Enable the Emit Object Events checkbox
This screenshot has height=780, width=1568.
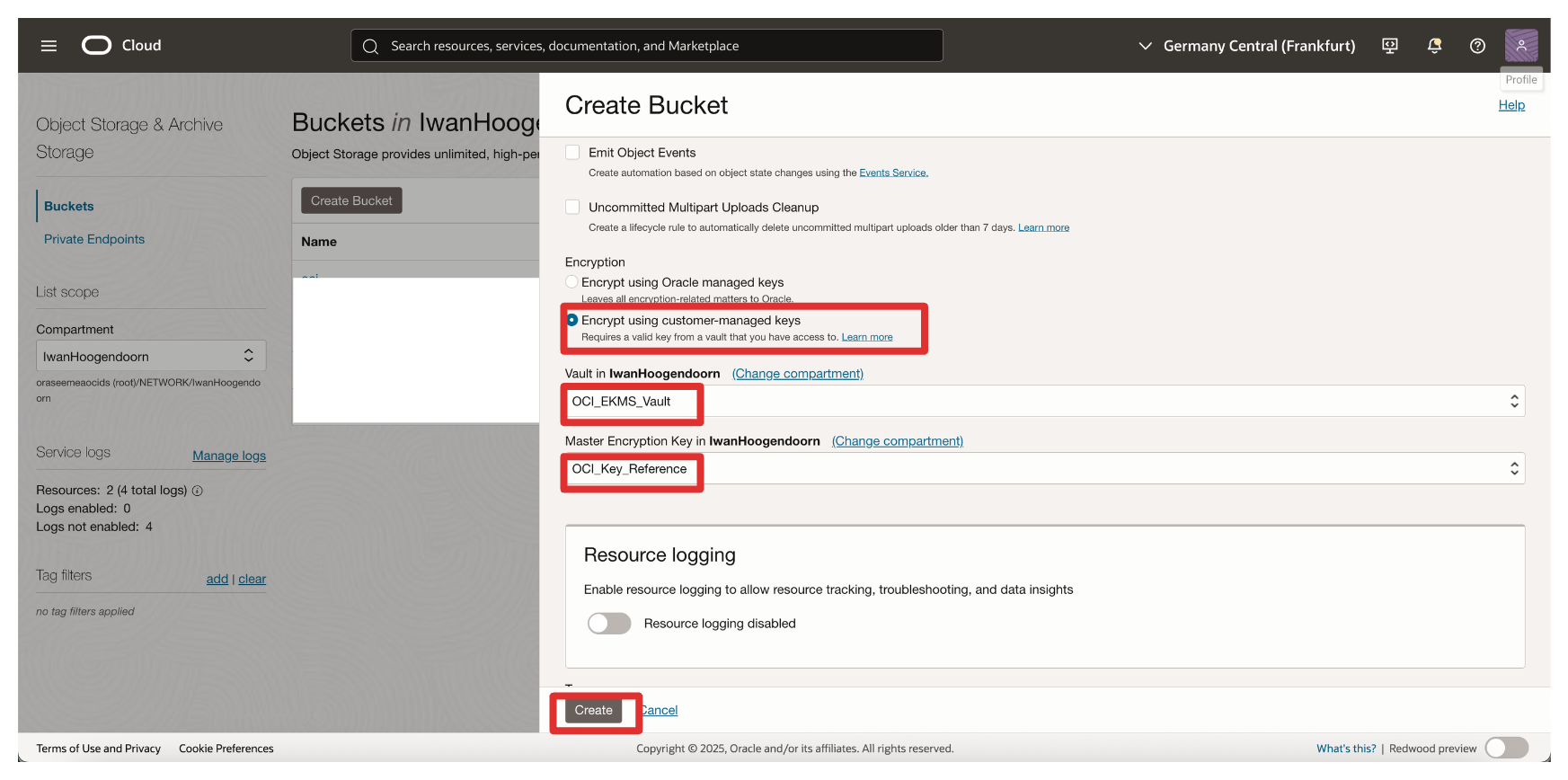pos(572,153)
